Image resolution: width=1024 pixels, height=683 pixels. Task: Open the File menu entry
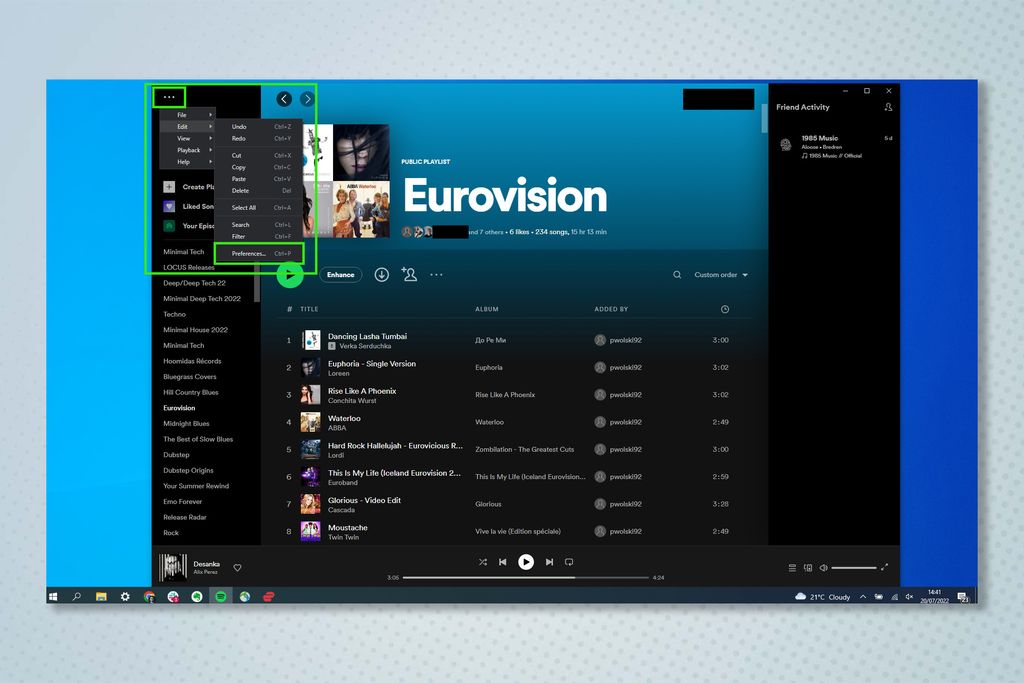[181, 114]
